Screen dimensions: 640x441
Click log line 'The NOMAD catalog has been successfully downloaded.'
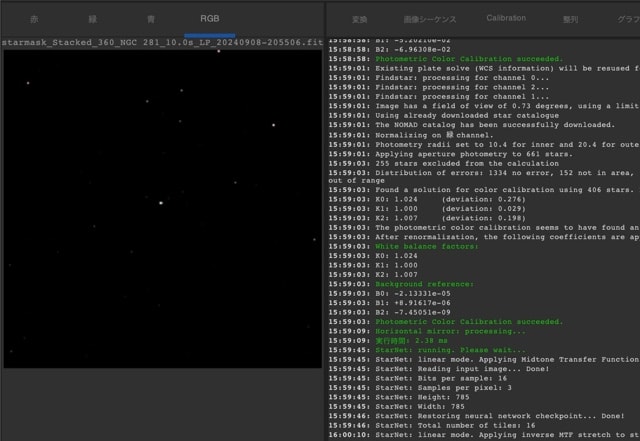coord(471,125)
